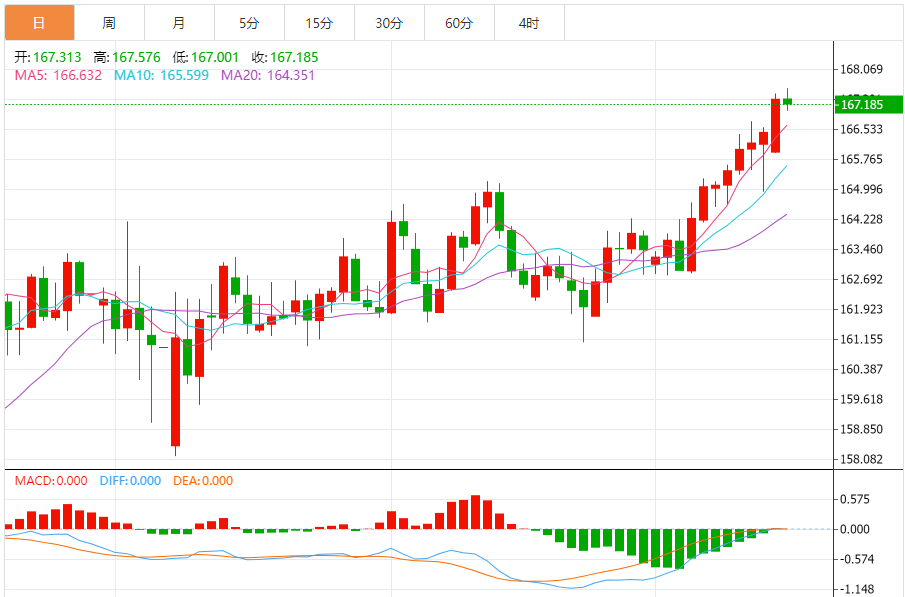Click the 0.000 MACD axis label

coord(855,529)
